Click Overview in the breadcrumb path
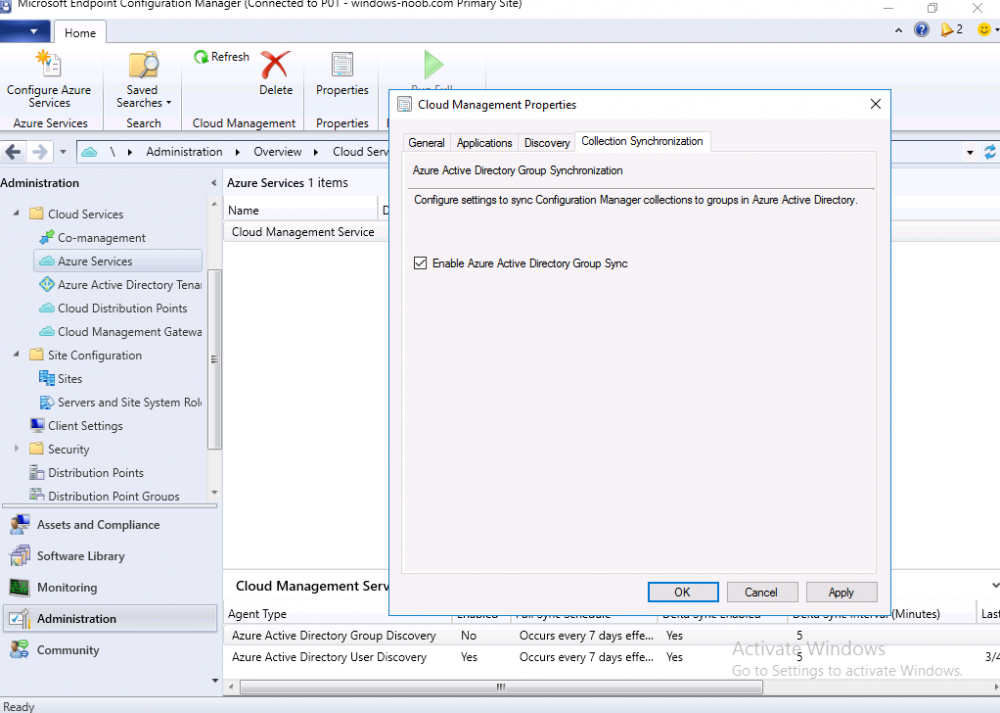 click(x=277, y=152)
